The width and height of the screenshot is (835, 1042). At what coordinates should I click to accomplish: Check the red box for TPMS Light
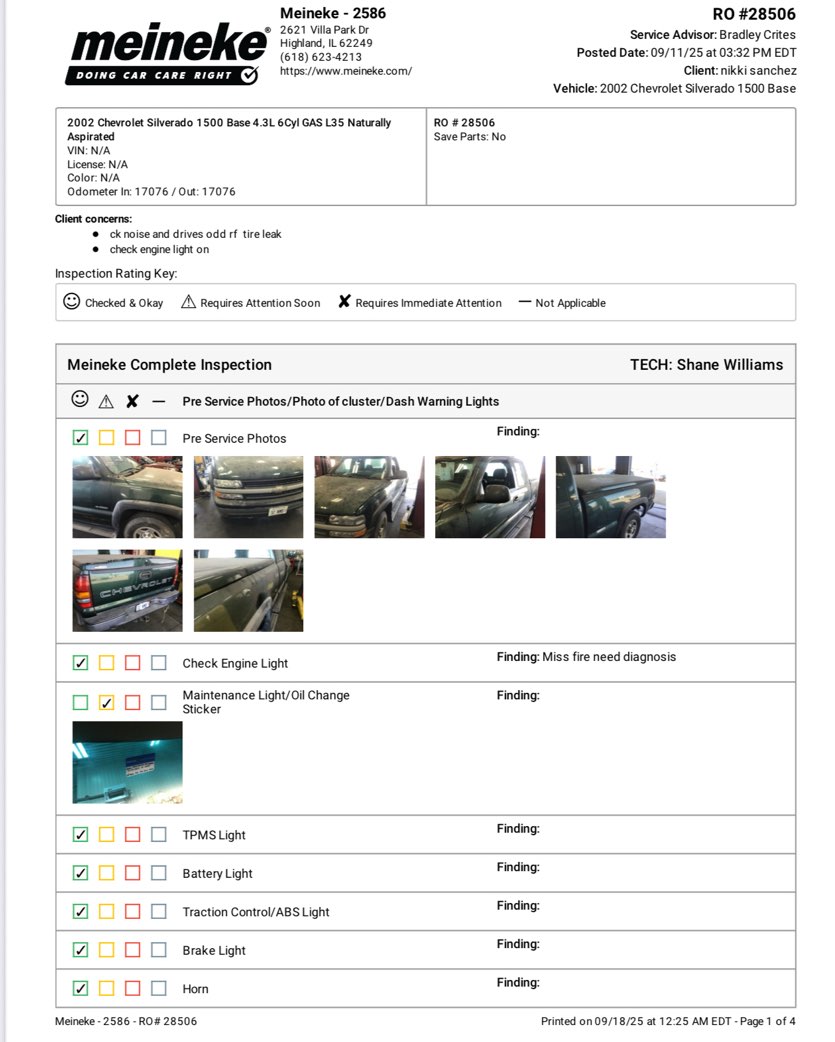[132, 835]
